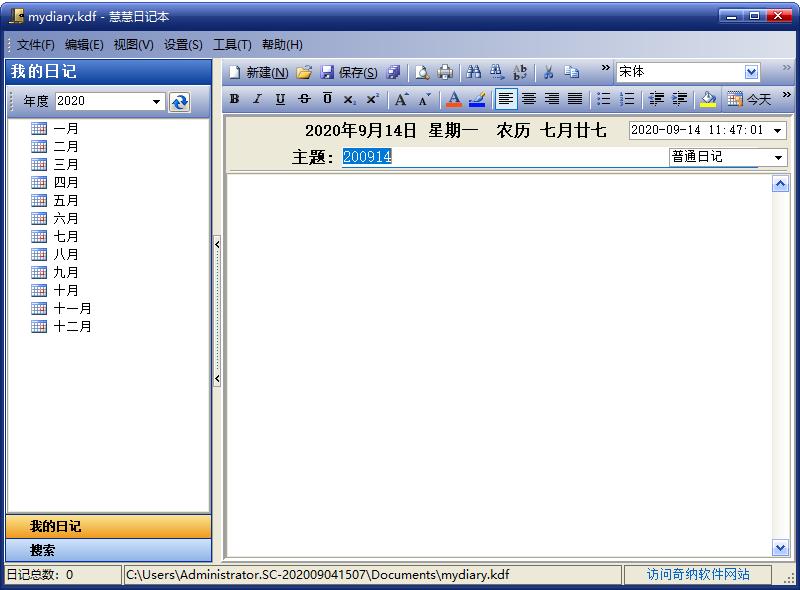Toggle subscript formatting

point(349,99)
